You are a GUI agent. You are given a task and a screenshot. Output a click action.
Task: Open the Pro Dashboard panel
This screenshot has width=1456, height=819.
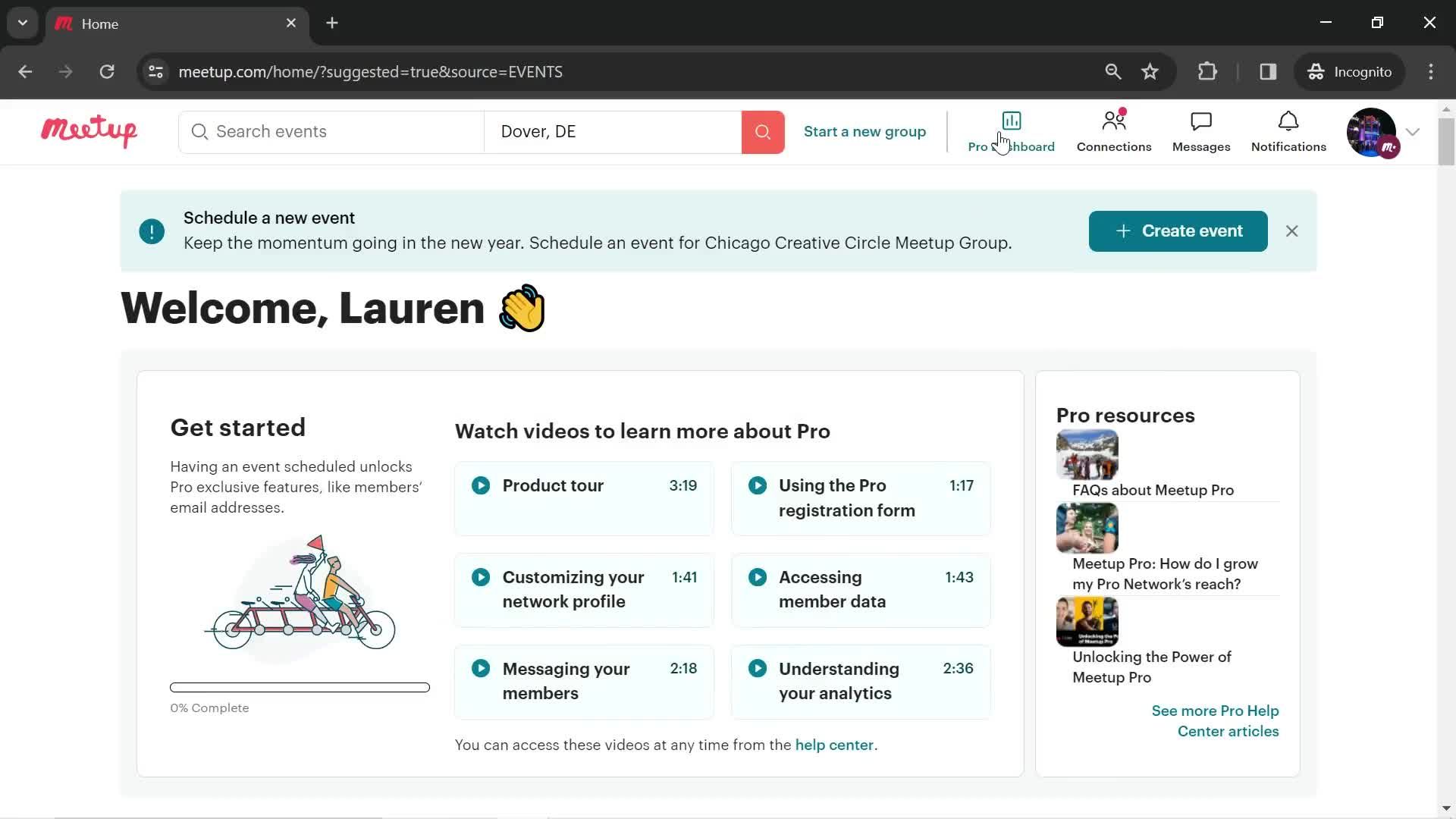(x=1011, y=131)
